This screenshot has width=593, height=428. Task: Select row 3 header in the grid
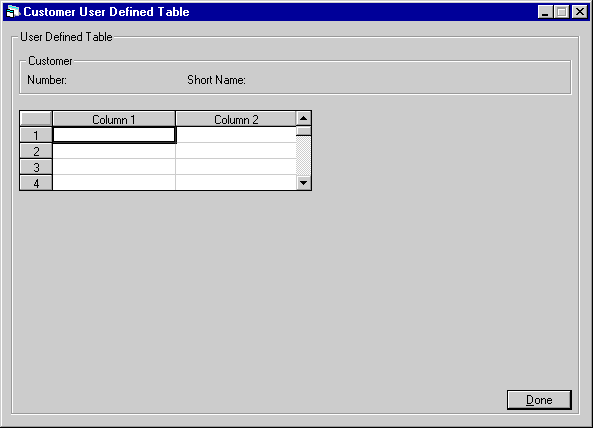[x=36, y=167]
